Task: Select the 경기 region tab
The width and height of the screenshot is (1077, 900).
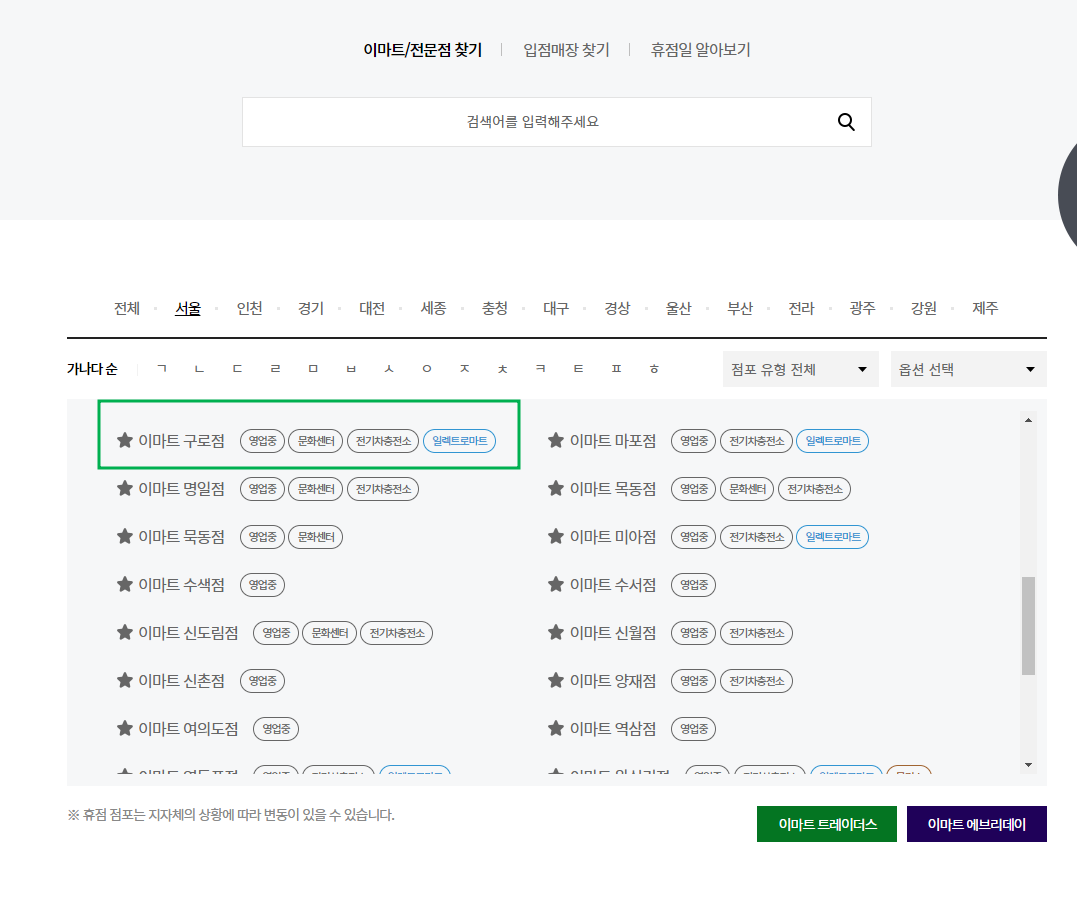Action: click(x=310, y=308)
